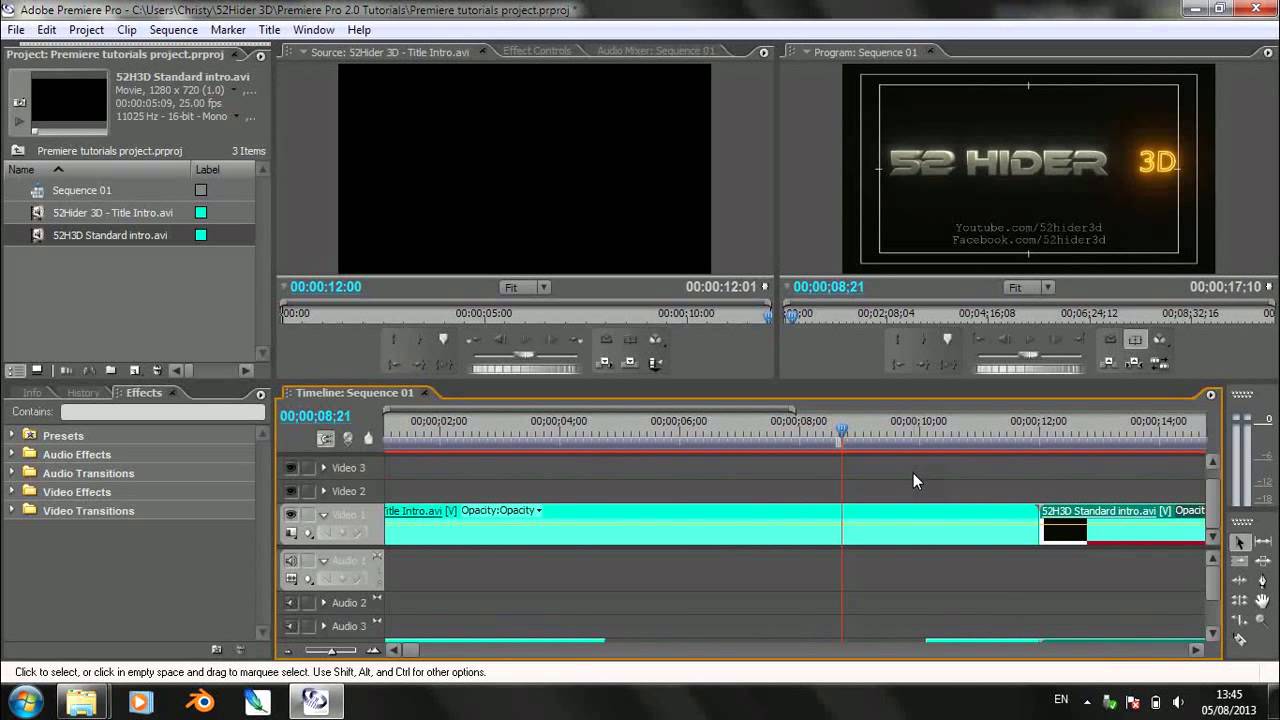The width and height of the screenshot is (1280, 720).
Task: Switch to History tab
Action: tap(83, 393)
